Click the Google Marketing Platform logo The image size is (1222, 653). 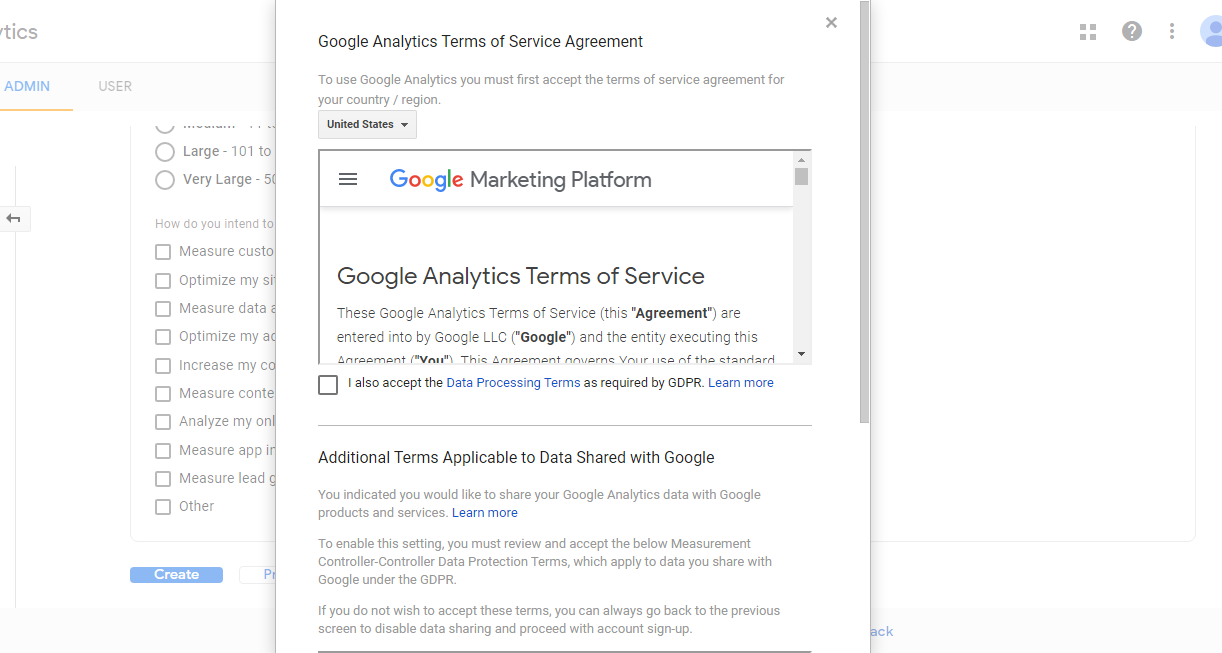coord(520,180)
